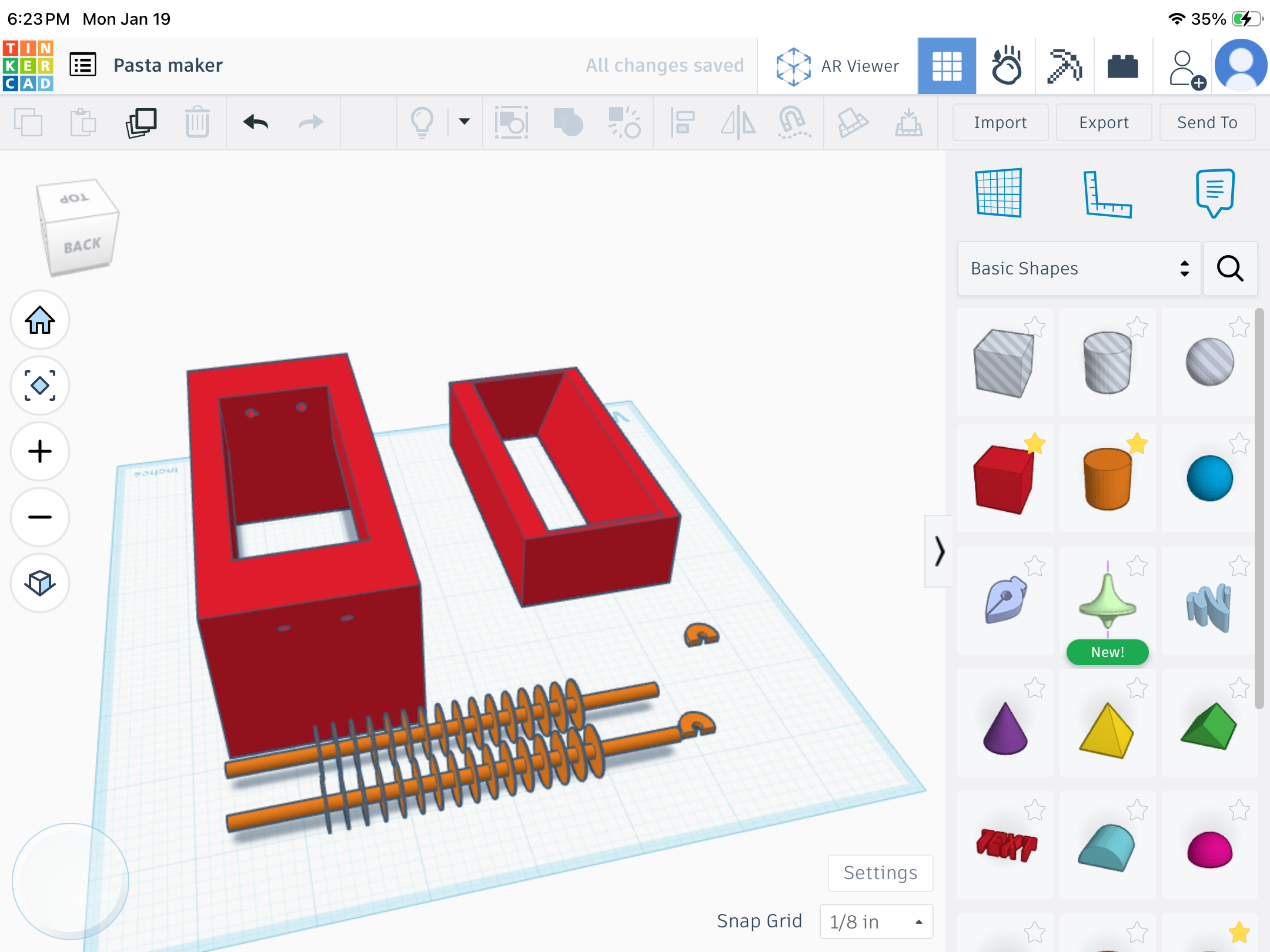Select the Workplane tool icon
The height and width of the screenshot is (952, 1270).
point(999,193)
